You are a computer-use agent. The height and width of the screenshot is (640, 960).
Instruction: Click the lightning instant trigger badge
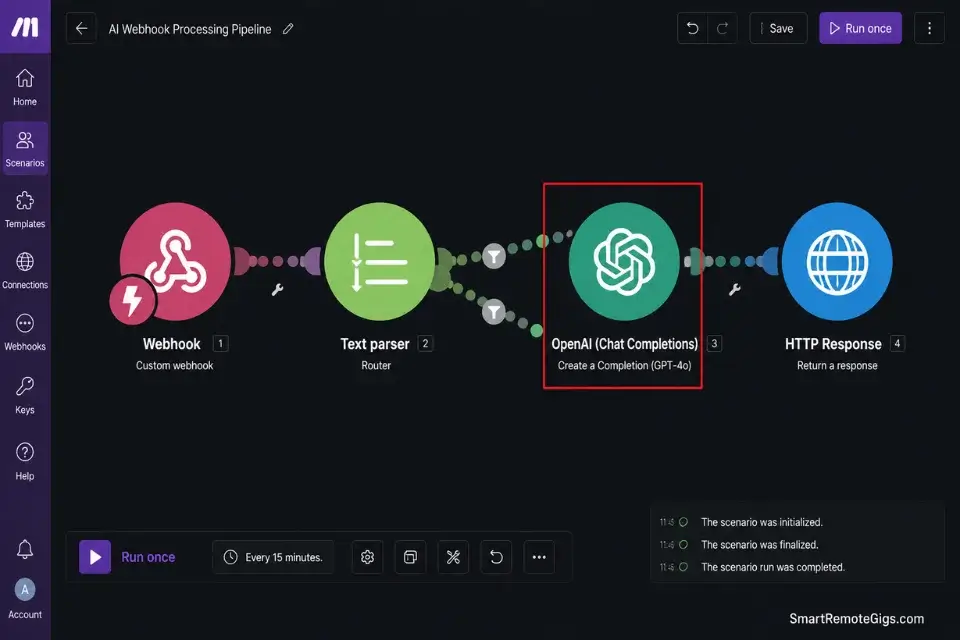(132, 299)
